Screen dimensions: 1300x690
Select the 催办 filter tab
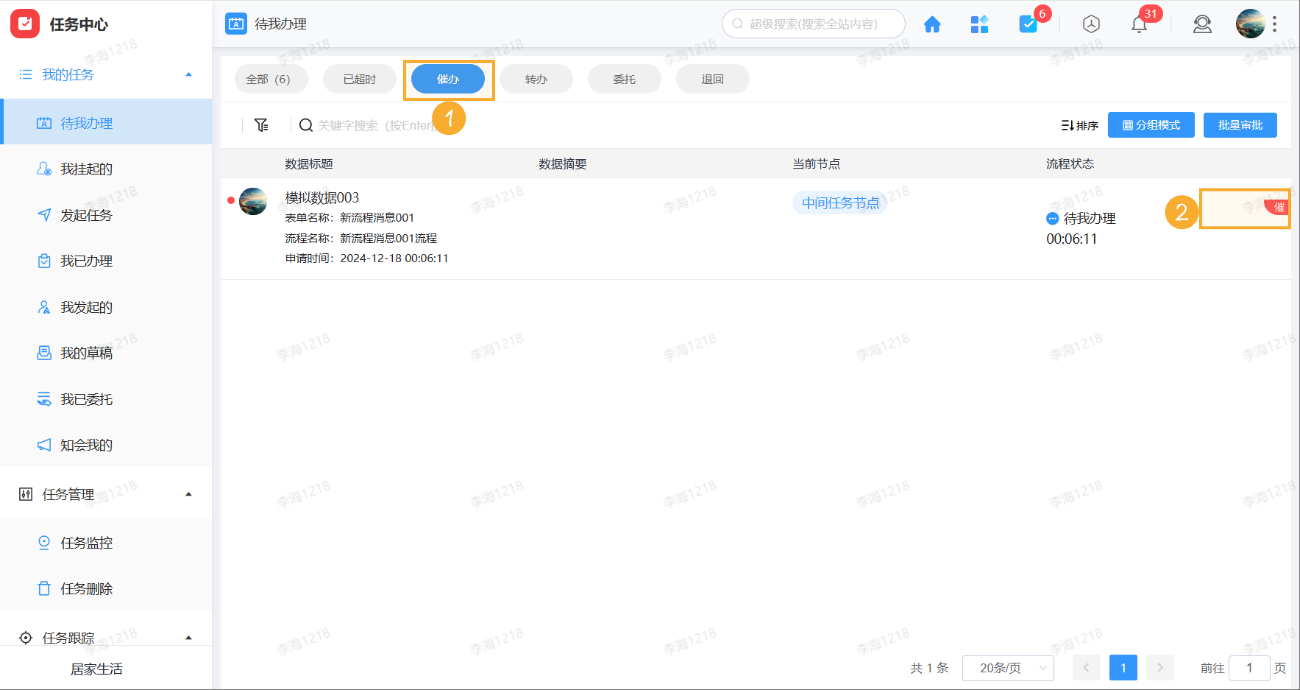(448, 78)
